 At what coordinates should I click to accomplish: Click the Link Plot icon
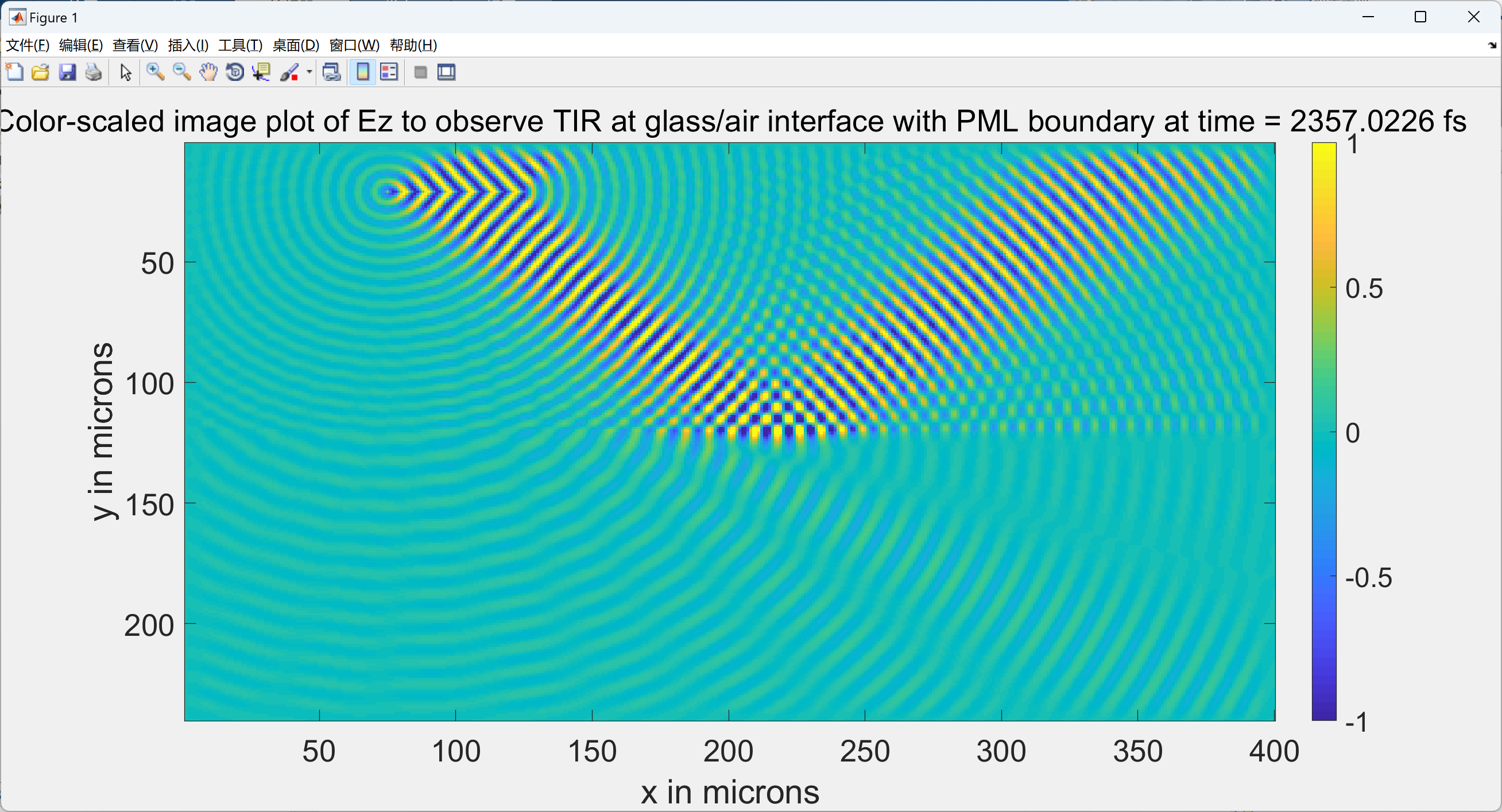tap(331, 72)
